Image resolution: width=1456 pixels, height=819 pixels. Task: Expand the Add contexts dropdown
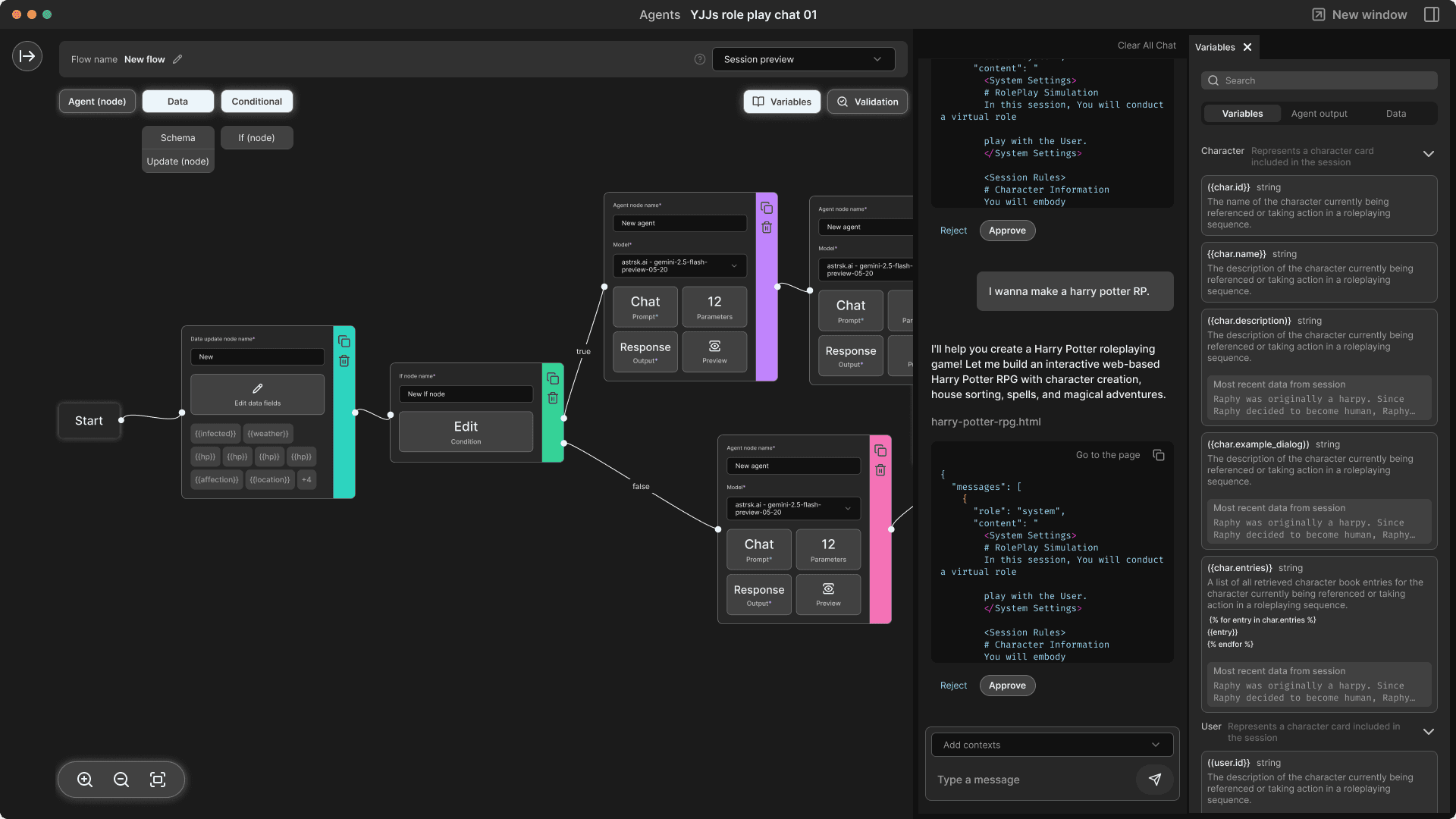coord(1052,745)
